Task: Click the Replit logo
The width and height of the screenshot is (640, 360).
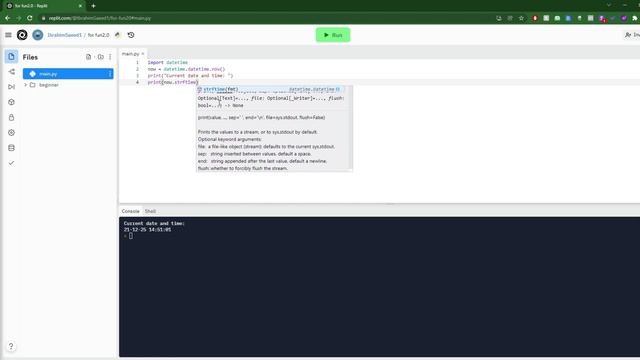Action: [x=22, y=35]
